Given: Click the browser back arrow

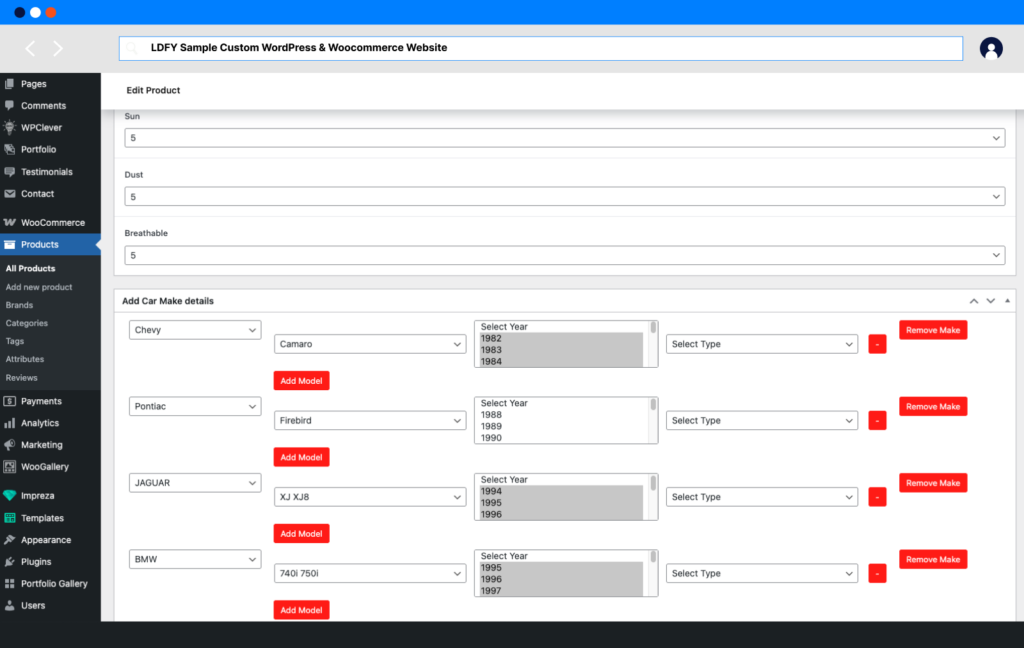Looking at the screenshot, I should point(30,48).
